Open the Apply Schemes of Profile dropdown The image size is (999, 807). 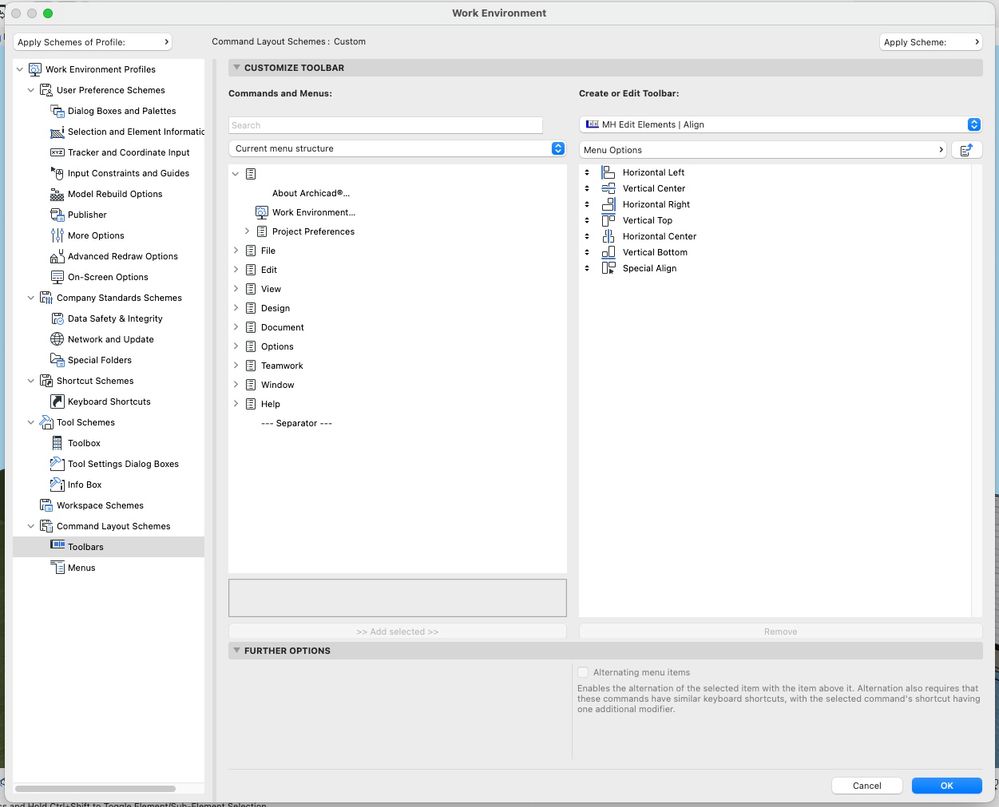[92, 42]
